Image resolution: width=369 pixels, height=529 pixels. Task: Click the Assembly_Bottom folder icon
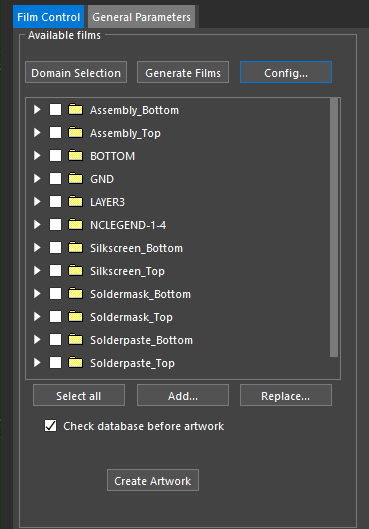76,110
